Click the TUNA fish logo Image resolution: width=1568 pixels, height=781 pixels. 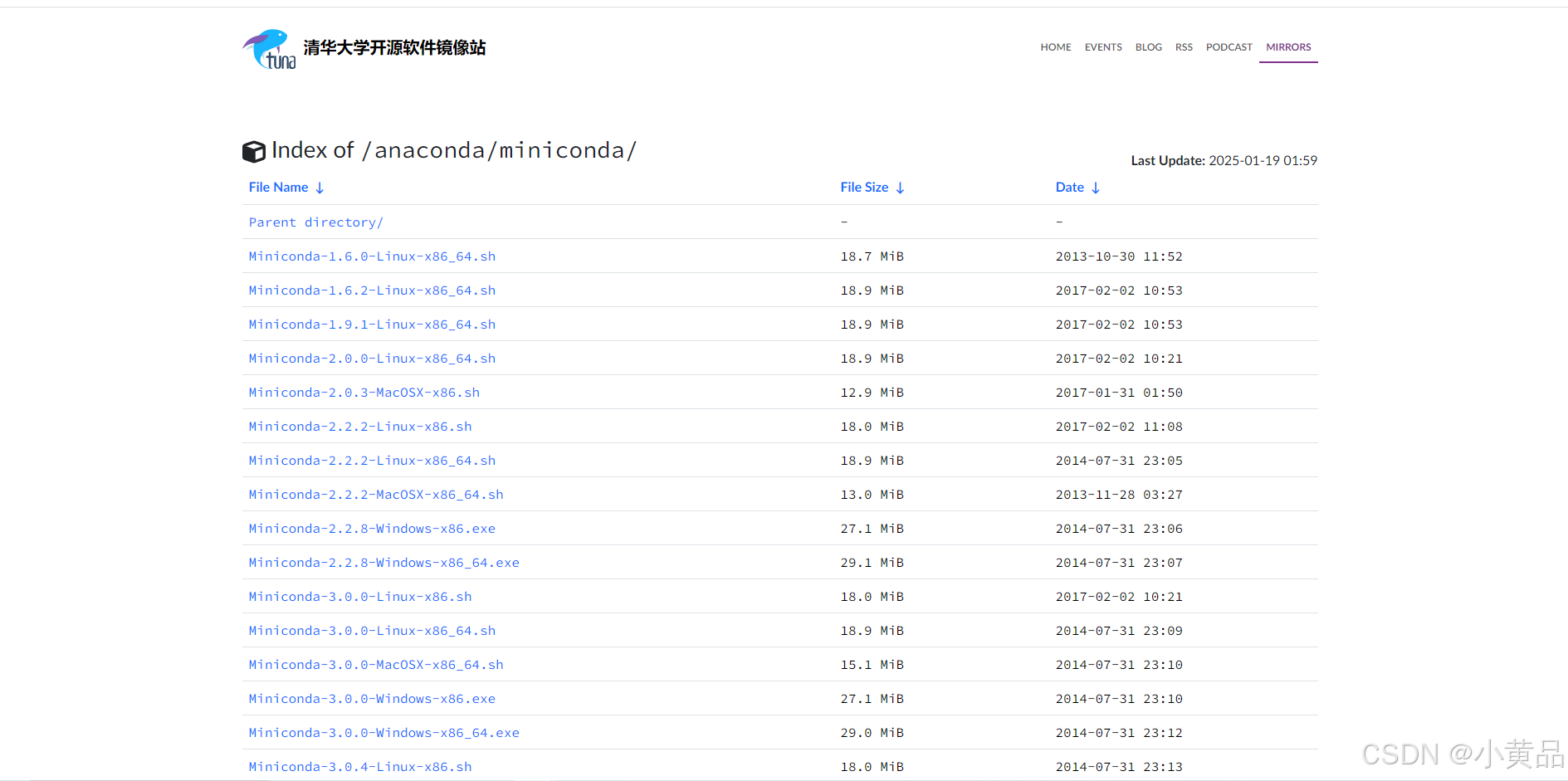click(269, 49)
